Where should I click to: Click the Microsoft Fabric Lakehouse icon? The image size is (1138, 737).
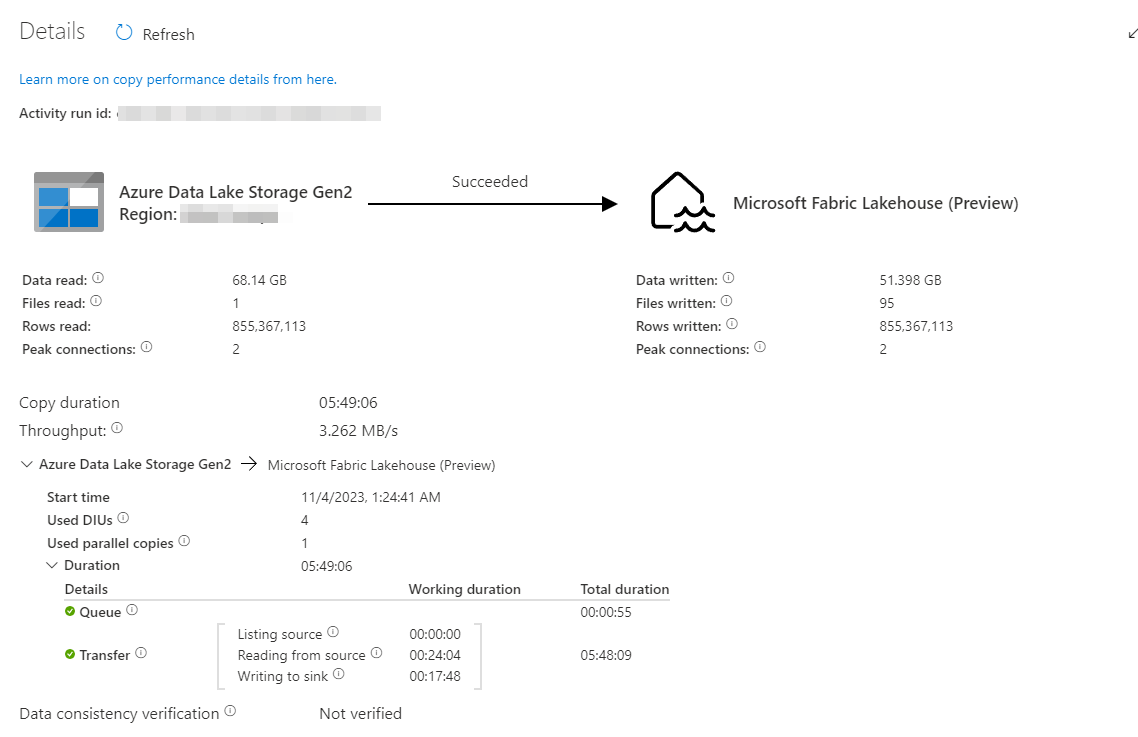pyautogui.click(x=682, y=202)
